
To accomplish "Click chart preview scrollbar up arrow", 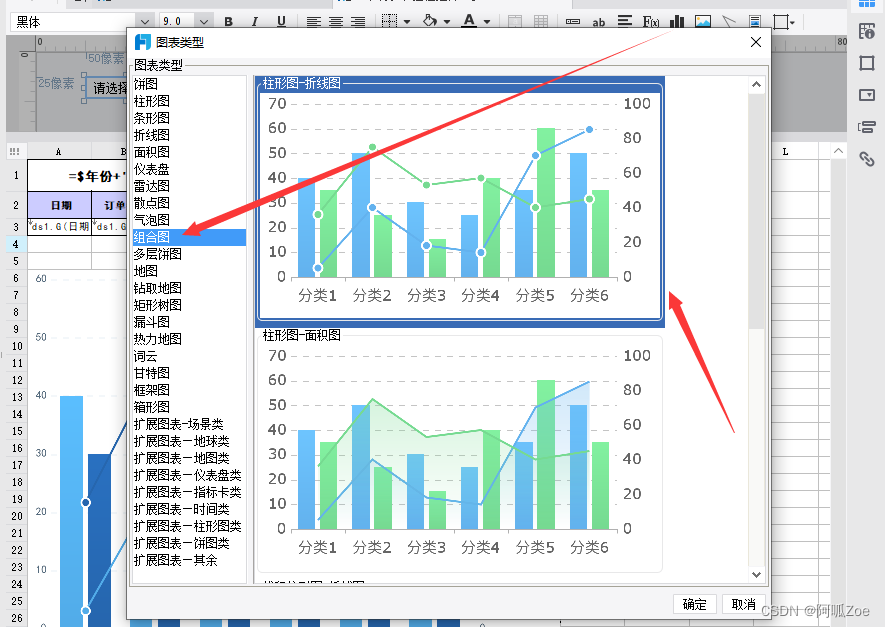I will 756,85.
